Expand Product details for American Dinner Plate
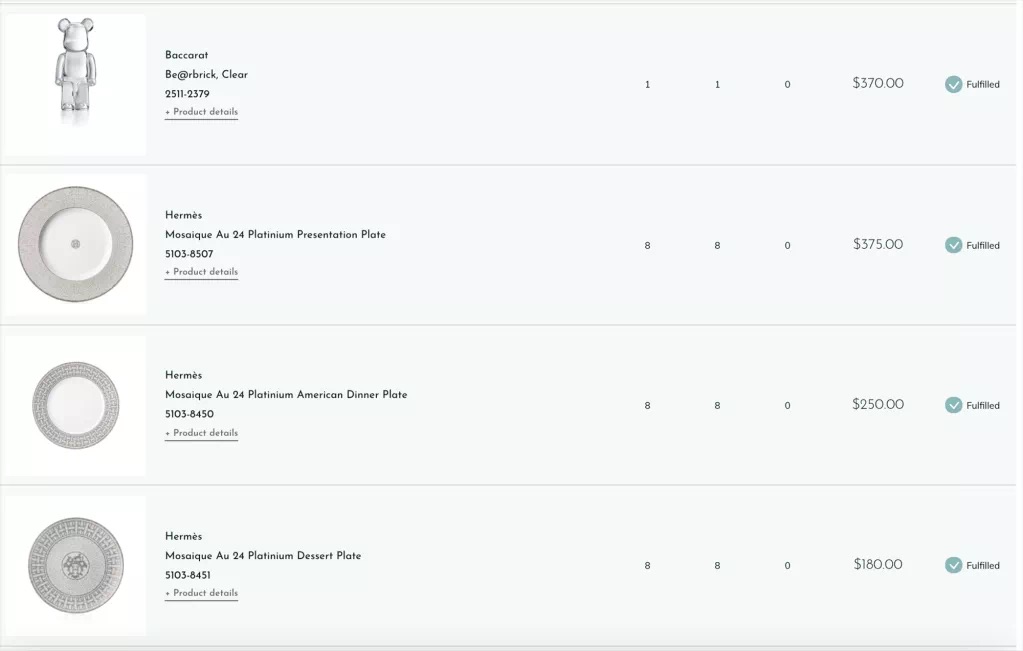This screenshot has height=651, width=1023. click(x=201, y=432)
